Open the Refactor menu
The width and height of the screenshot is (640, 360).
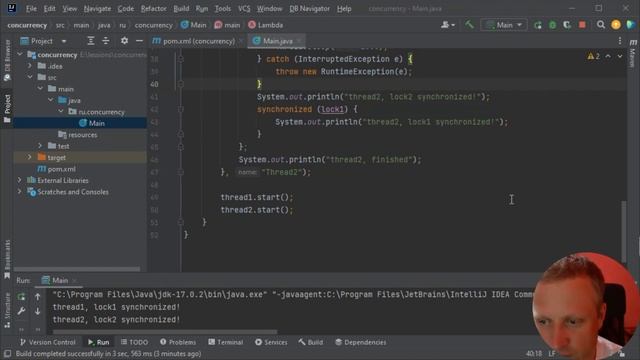[153, 9]
